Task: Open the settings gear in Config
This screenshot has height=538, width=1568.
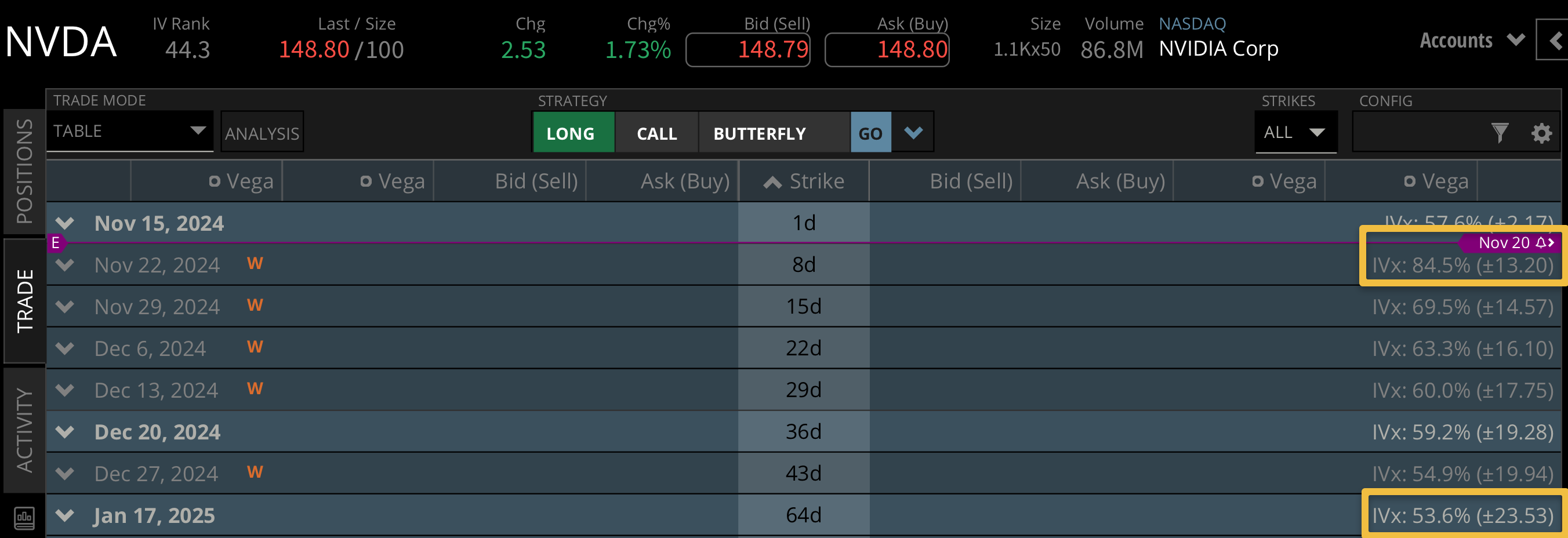Action: [x=1541, y=132]
